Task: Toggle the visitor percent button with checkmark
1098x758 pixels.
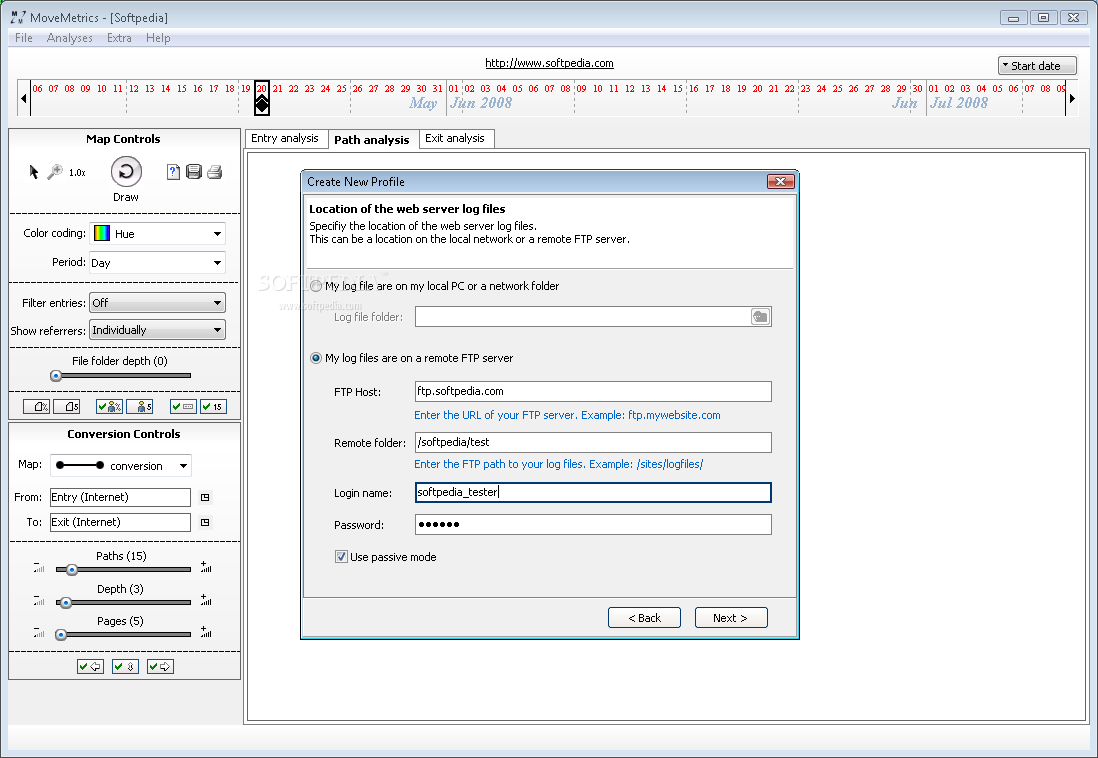Action: tap(109, 406)
